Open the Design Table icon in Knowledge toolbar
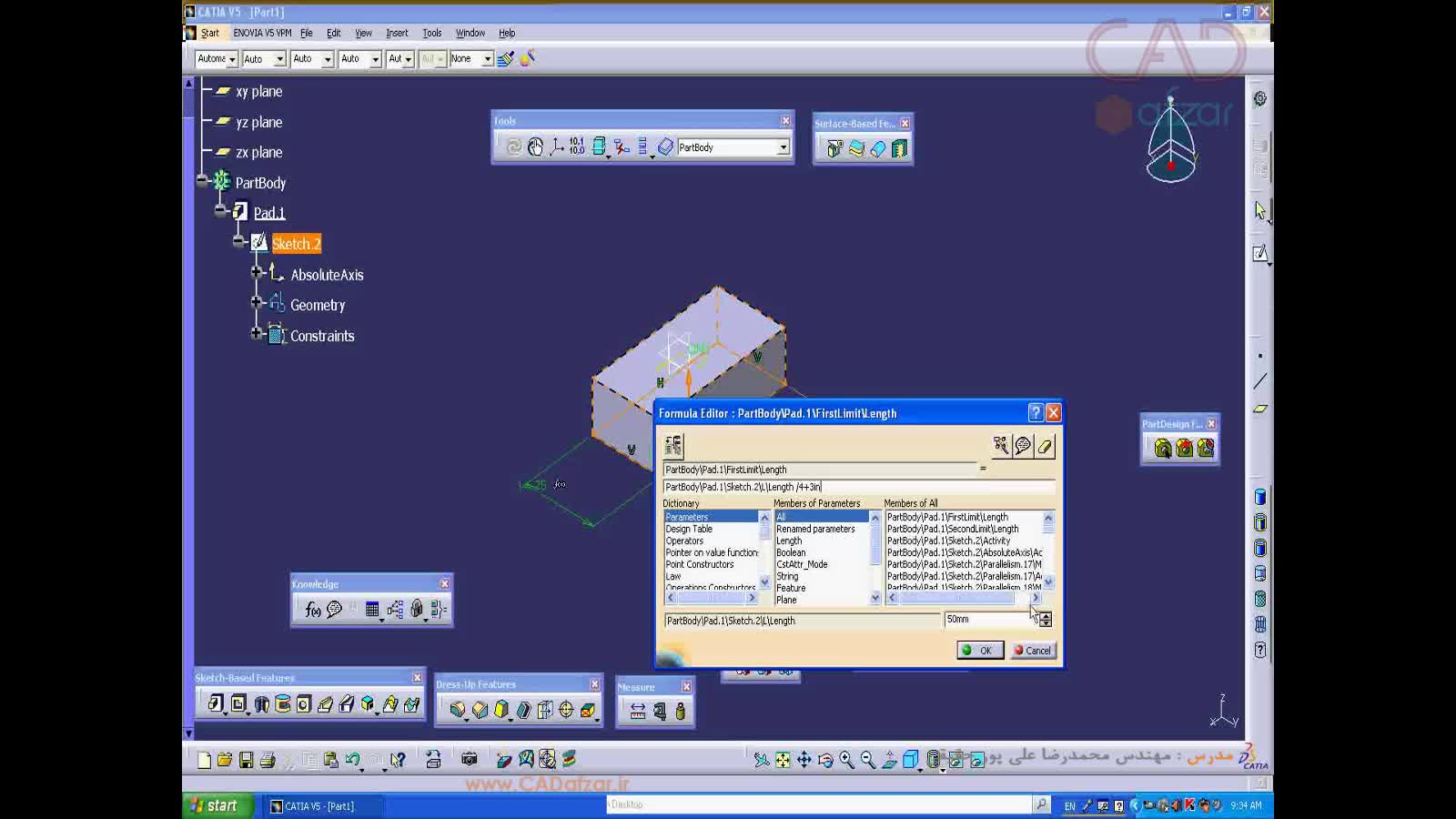The image size is (1456, 819). (372, 610)
